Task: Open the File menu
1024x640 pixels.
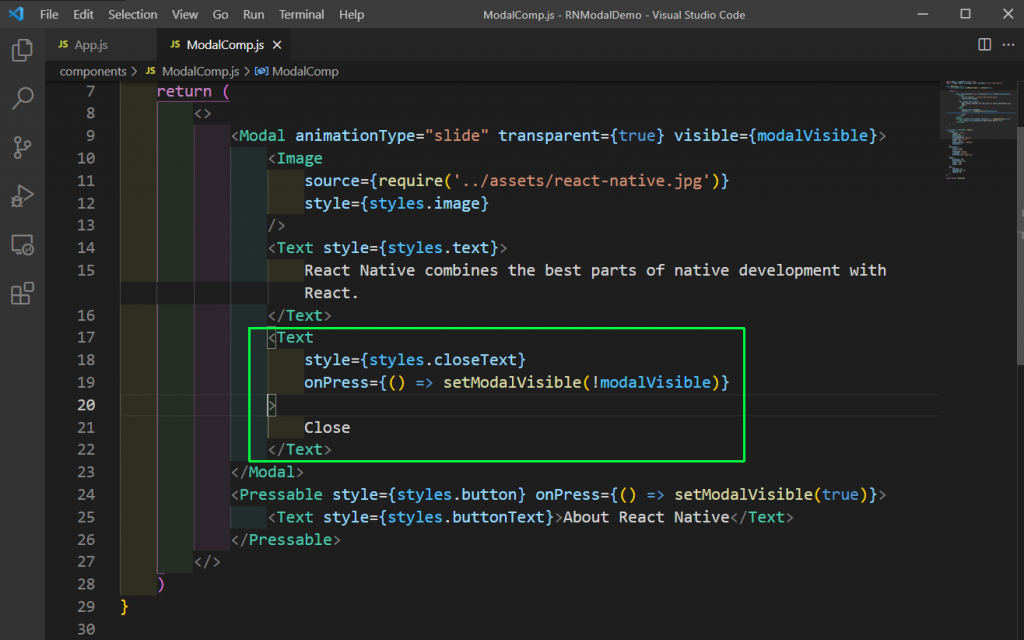Action: (x=49, y=14)
